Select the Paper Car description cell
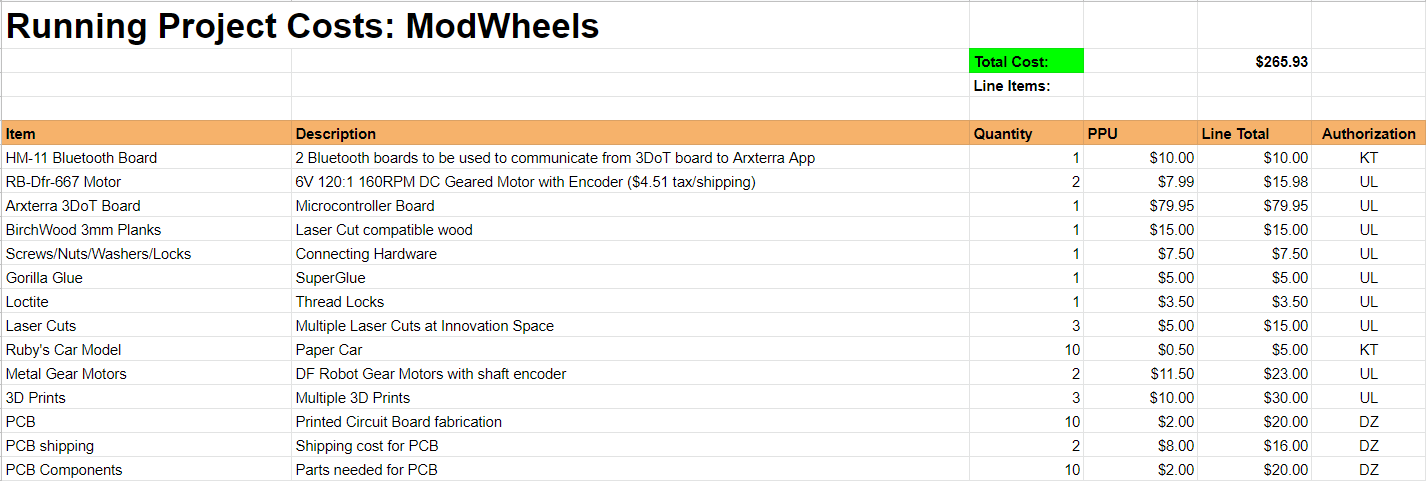Viewport: 1426px width, 481px height. pyautogui.click(x=630, y=349)
